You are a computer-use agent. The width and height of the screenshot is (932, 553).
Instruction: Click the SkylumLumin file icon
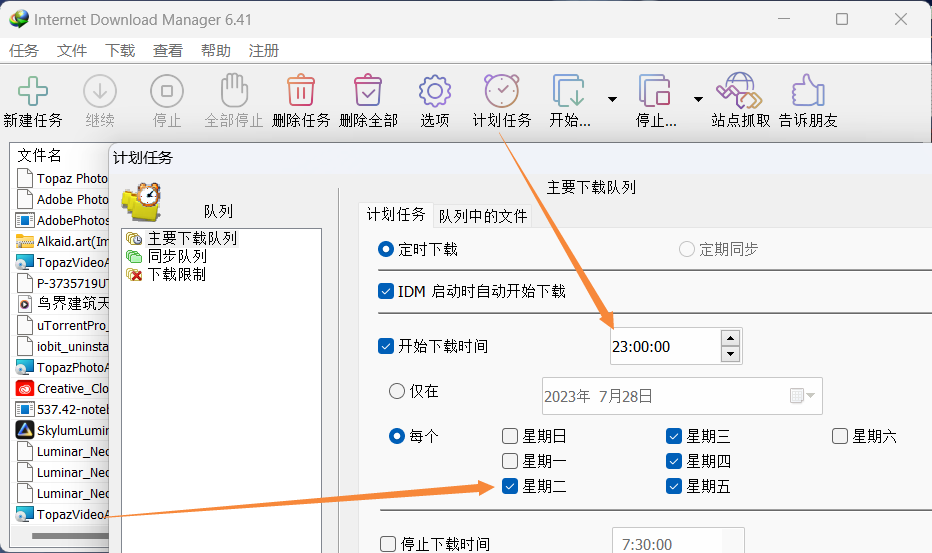tap(24, 431)
